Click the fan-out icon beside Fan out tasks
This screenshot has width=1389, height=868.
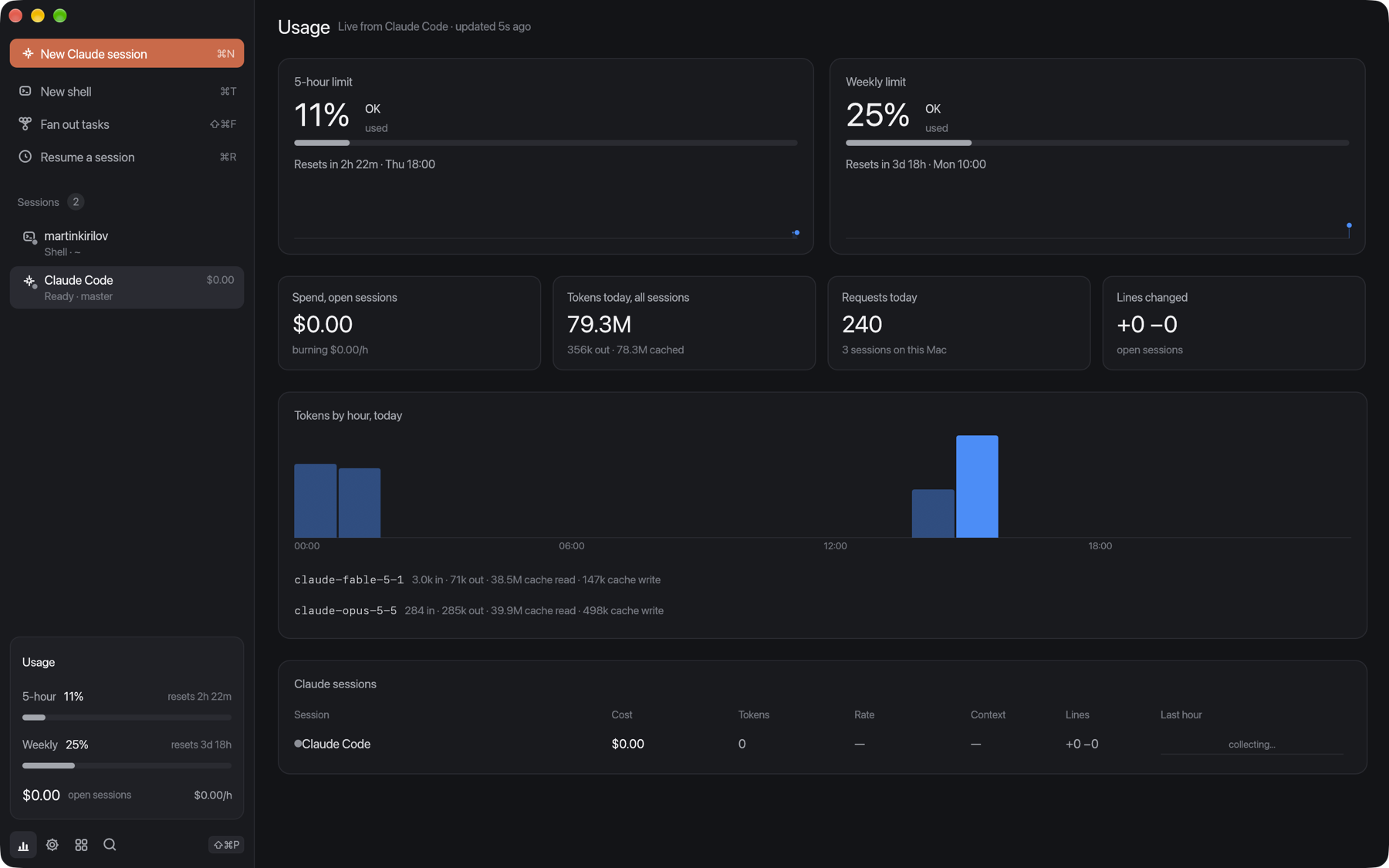(25, 123)
